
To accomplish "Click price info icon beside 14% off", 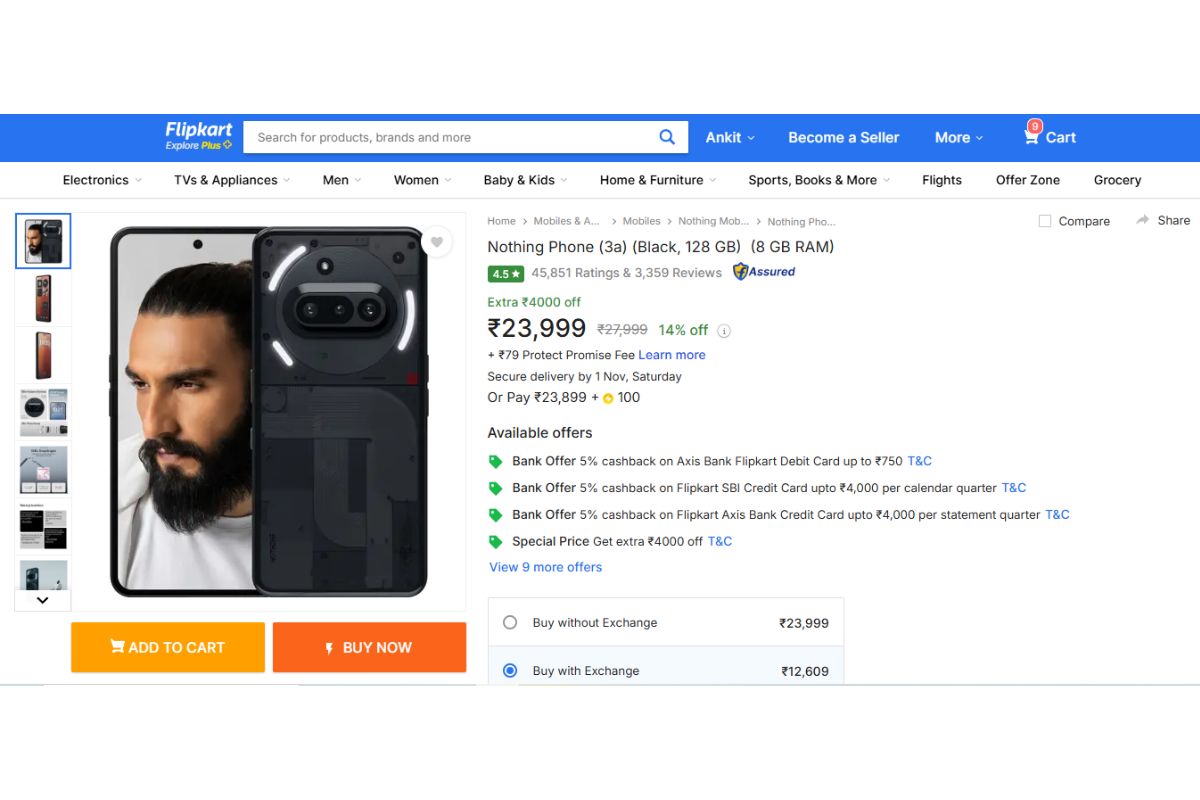I will [x=724, y=331].
